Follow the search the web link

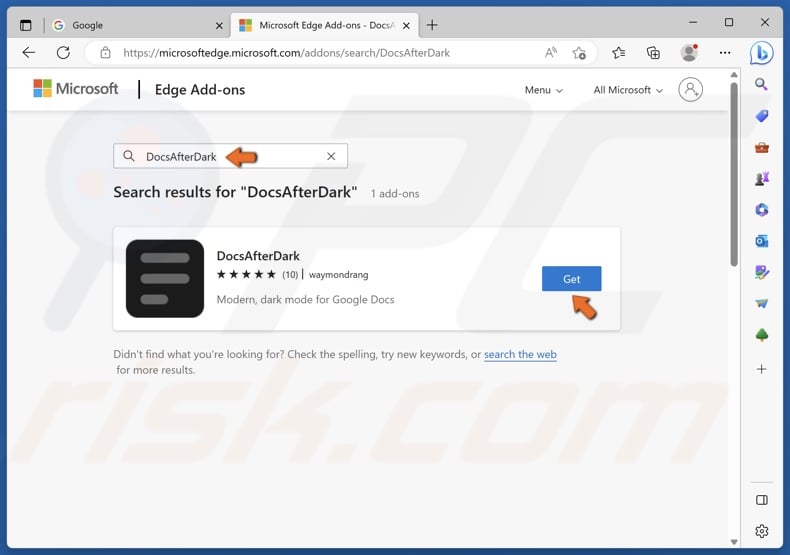(520, 355)
